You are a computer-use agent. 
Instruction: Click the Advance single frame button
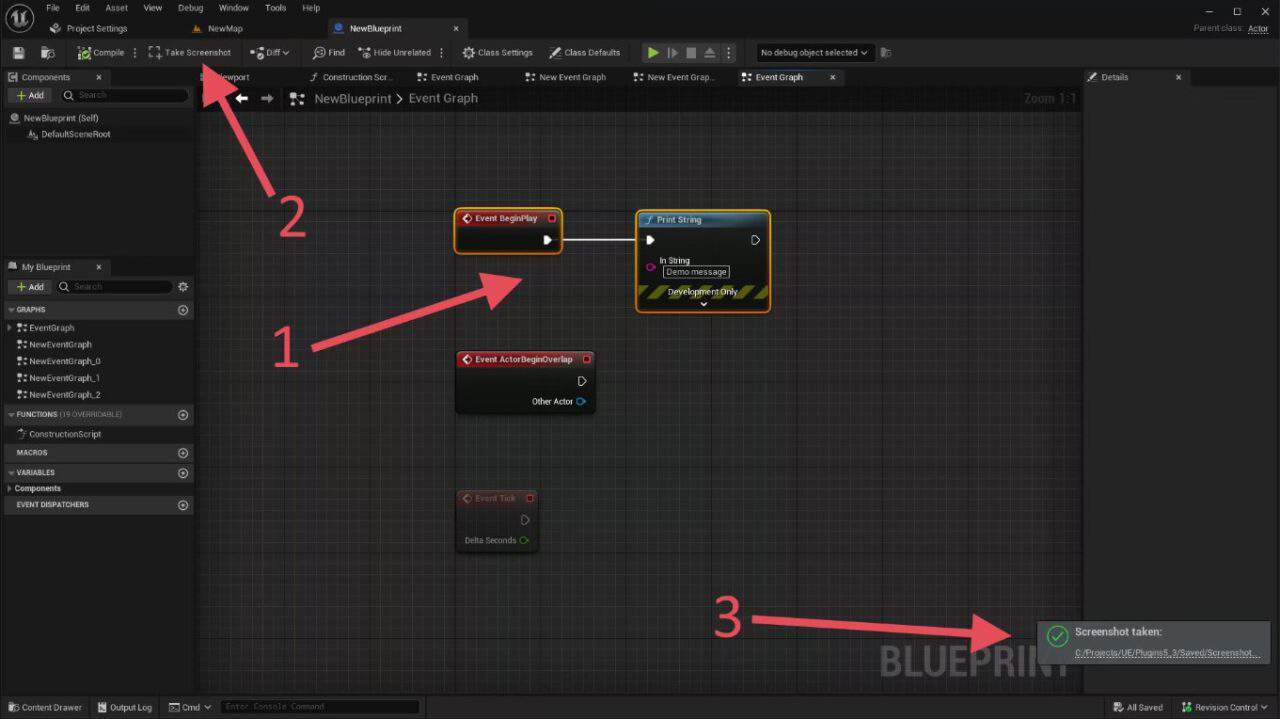tap(672, 53)
